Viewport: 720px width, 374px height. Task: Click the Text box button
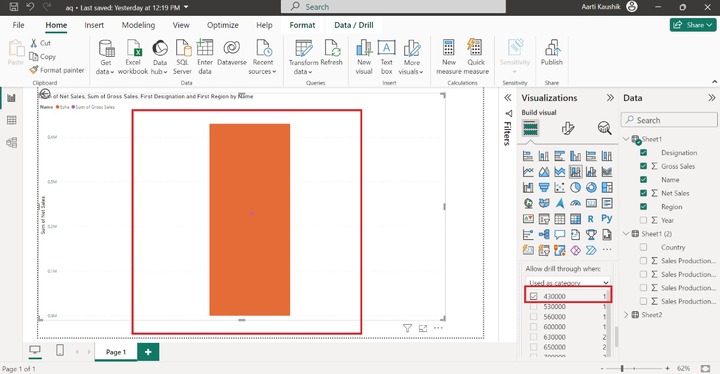[x=387, y=57]
